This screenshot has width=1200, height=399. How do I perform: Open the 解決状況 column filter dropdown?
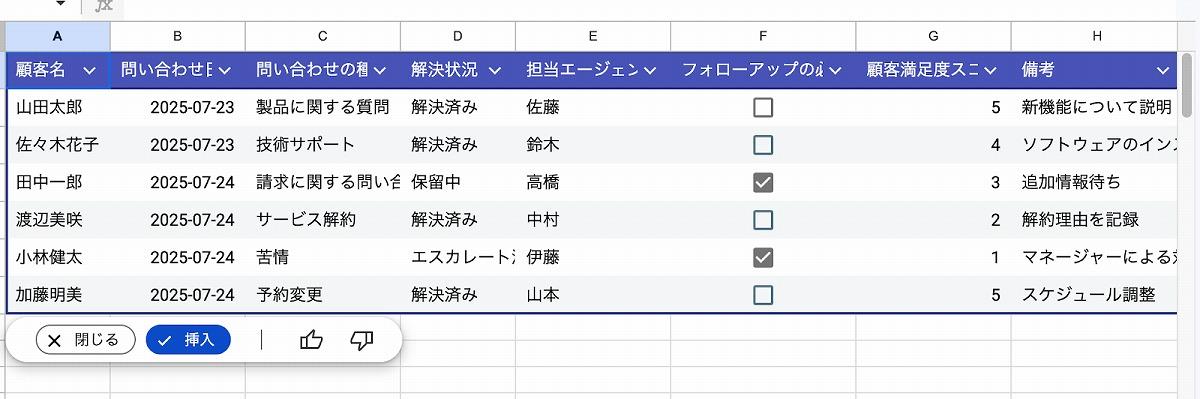[x=495, y=70]
